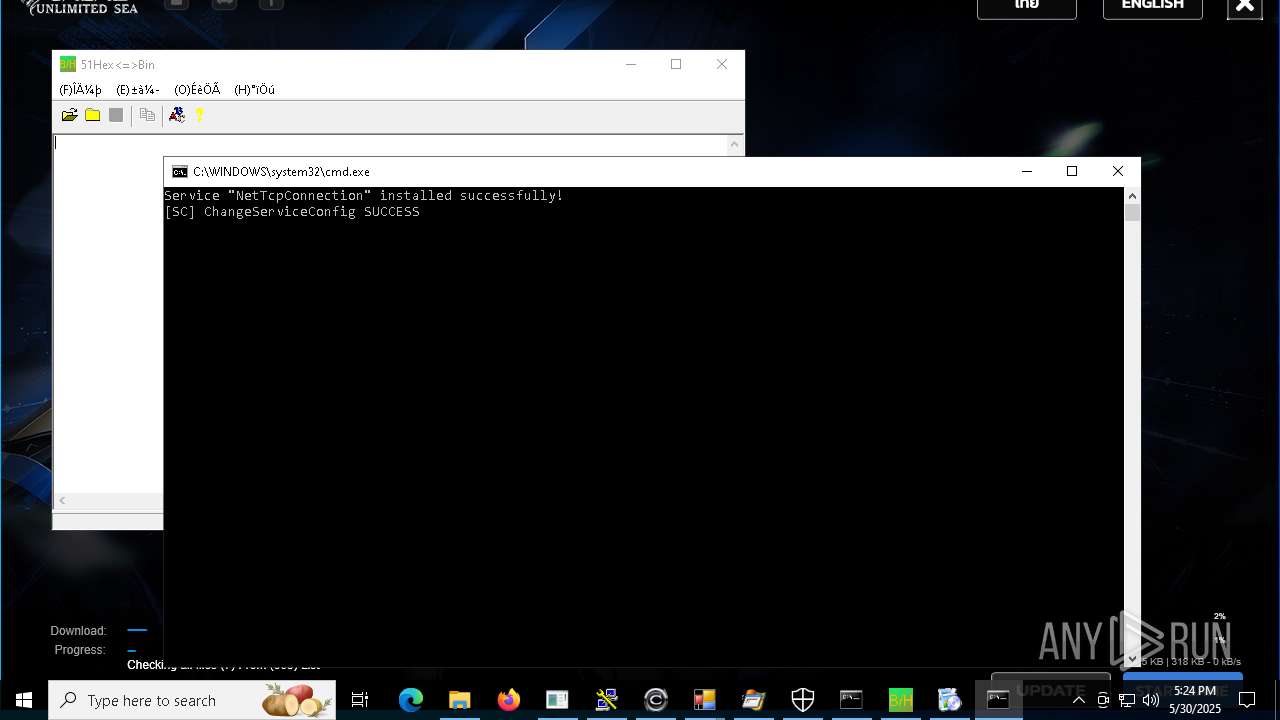1280x720 pixels.
Task: Click the 51Hex horizontal scrollbar left arrow
Action: pyautogui.click(x=62, y=500)
